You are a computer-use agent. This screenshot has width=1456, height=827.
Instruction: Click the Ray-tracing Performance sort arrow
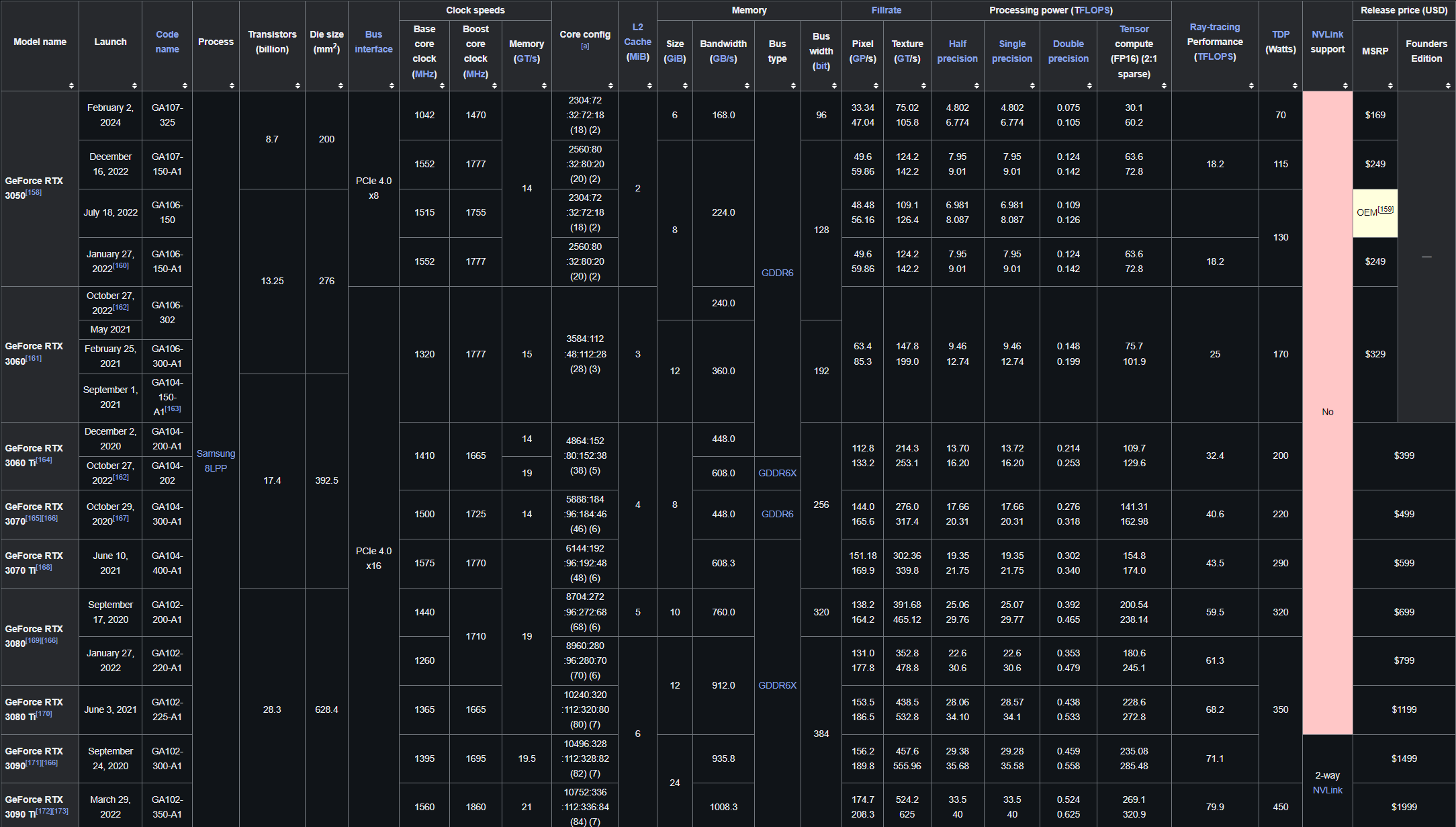1251,86
